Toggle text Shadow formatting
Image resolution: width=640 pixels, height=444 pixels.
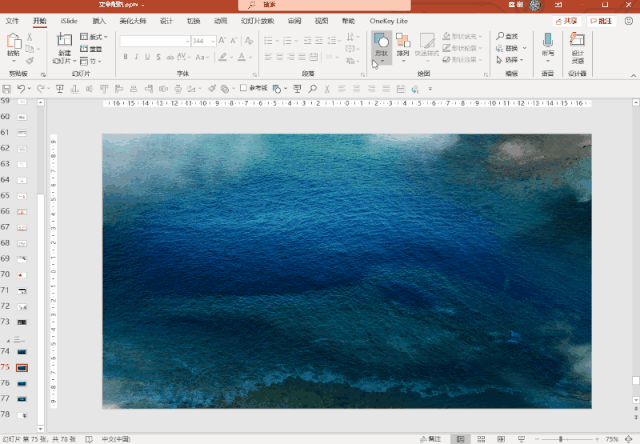coord(158,57)
